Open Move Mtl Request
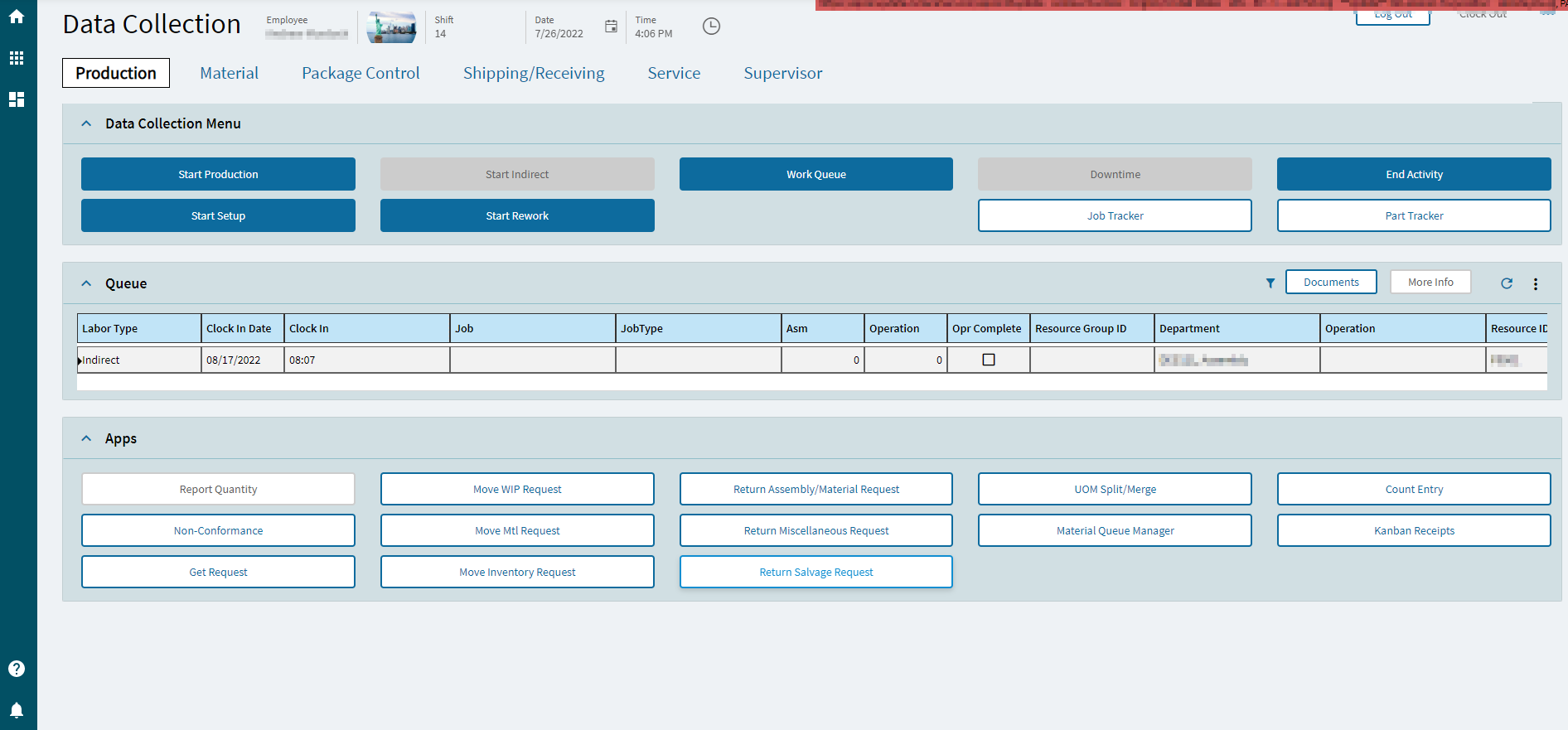This screenshot has height=730, width=1568. tap(517, 530)
